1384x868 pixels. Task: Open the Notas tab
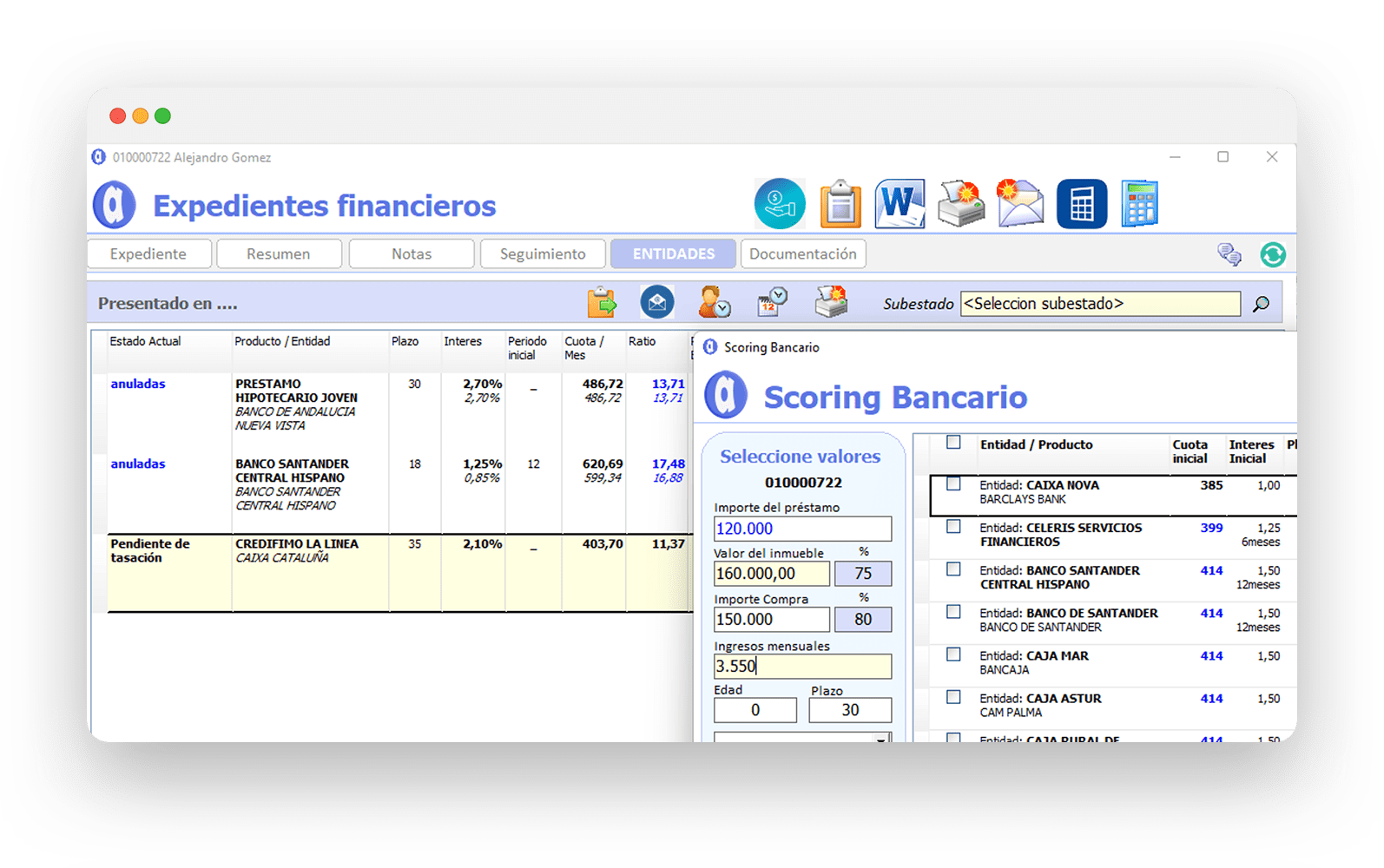pyautogui.click(x=412, y=253)
